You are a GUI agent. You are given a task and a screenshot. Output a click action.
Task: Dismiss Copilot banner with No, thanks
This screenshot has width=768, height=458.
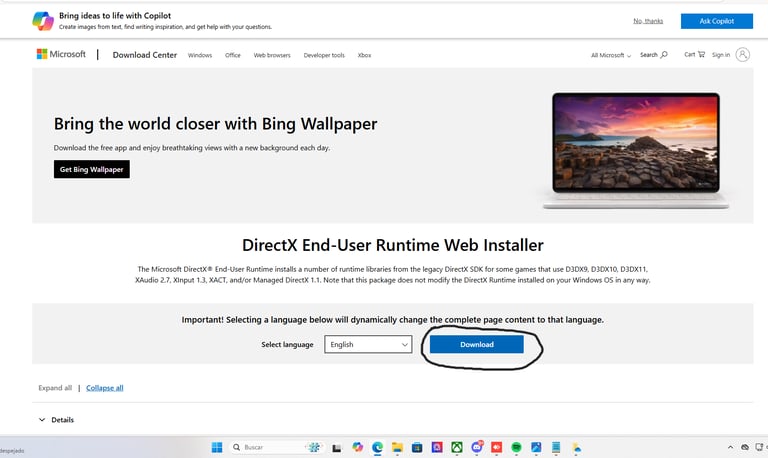coord(648,21)
